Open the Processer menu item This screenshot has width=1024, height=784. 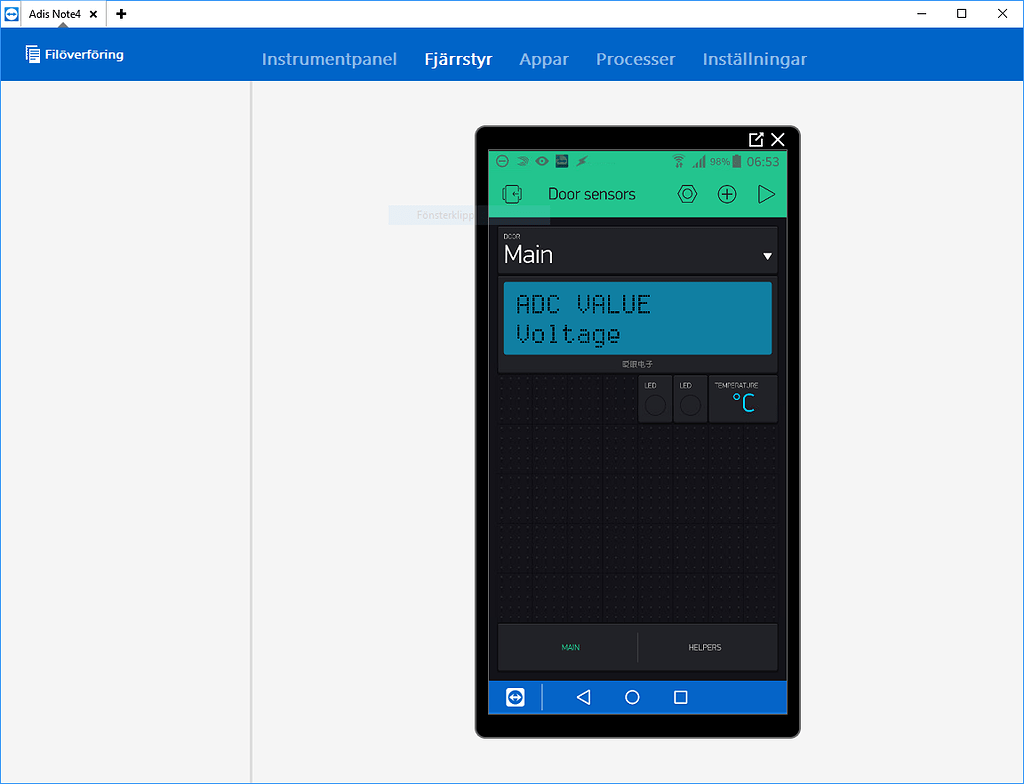coord(635,59)
